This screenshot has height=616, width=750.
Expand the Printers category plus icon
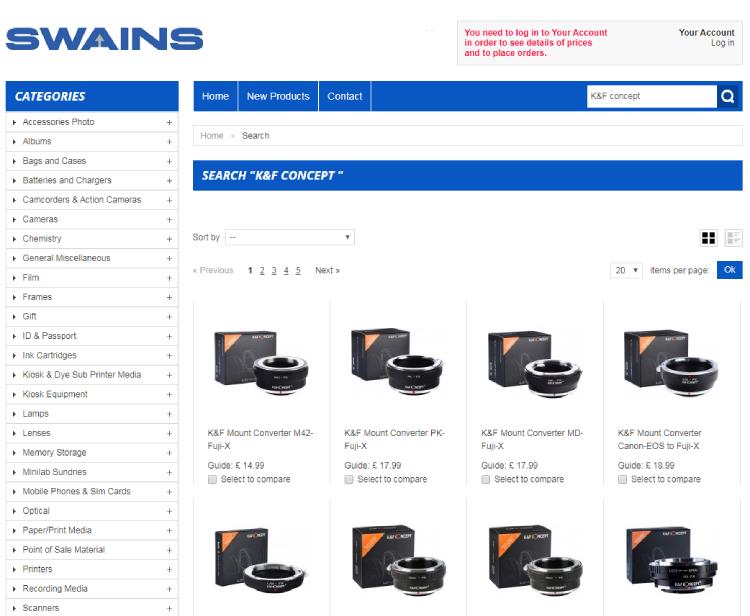click(x=169, y=569)
